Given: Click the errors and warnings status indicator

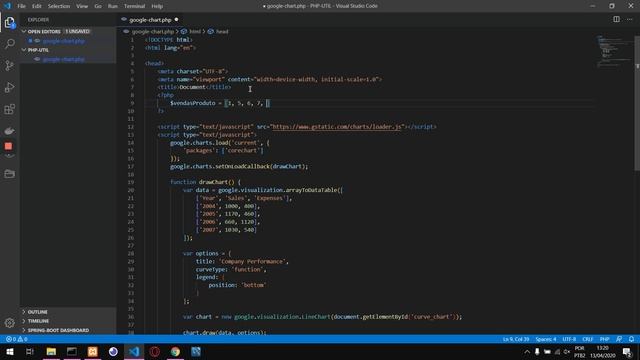Looking at the screenshot, I should pyautogui.click(x=17, y=339).
